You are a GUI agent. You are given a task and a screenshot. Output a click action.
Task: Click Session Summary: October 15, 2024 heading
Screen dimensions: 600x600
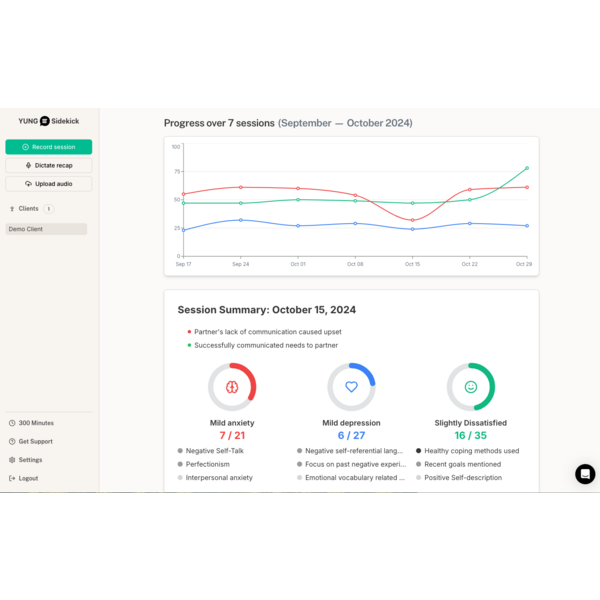pyautogui.click(x=267, y=310)
